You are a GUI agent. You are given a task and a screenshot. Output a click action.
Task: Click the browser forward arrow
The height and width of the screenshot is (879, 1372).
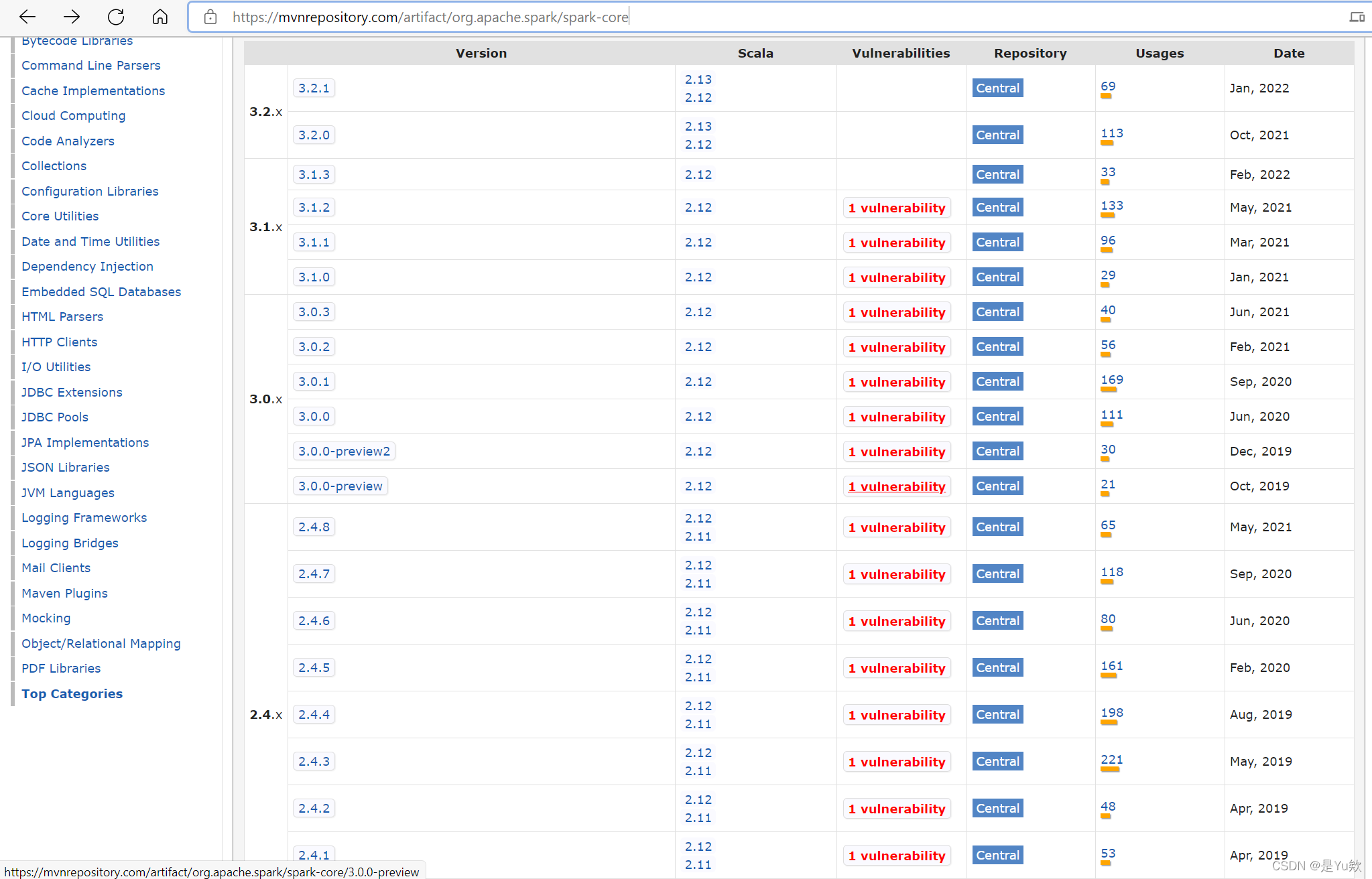coord(72,17)
